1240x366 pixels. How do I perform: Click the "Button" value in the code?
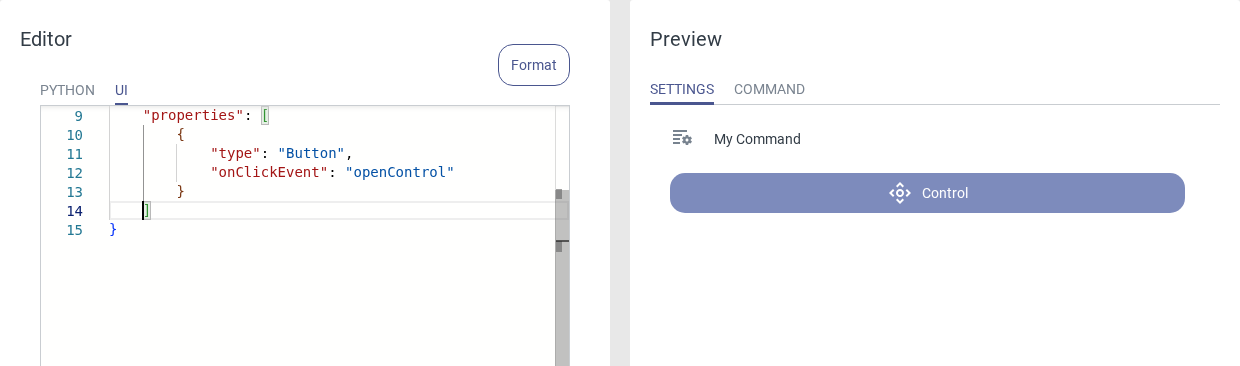click(311, 154)
